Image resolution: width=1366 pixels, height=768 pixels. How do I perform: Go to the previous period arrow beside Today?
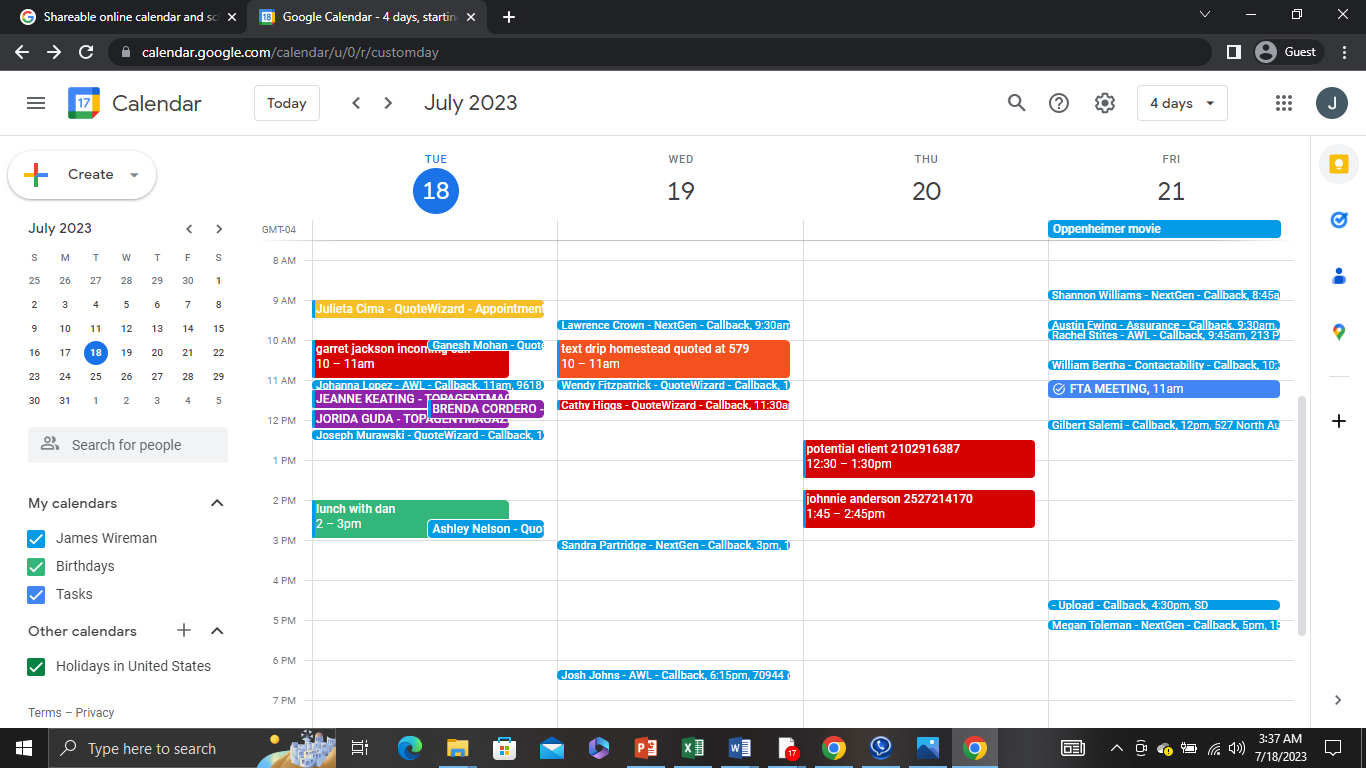click(356, 103)
